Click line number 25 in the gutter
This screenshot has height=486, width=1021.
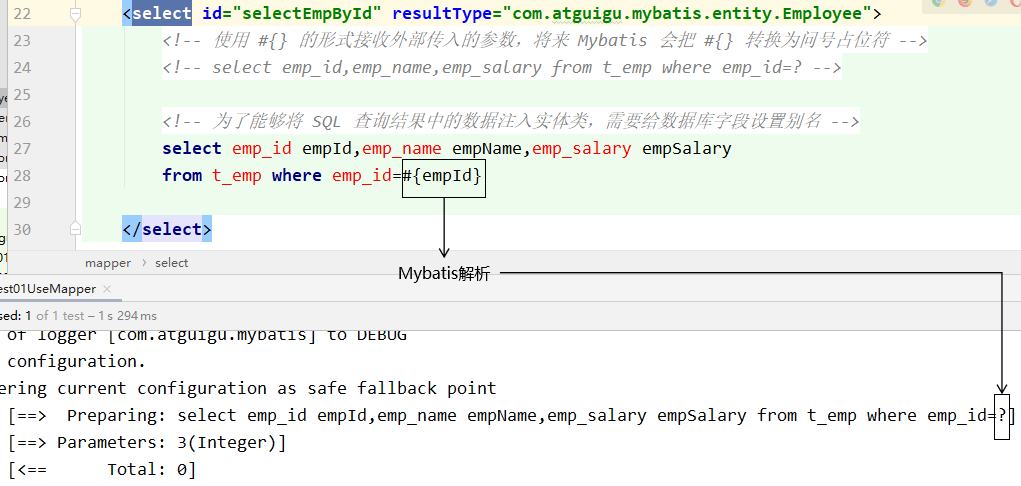22,95
